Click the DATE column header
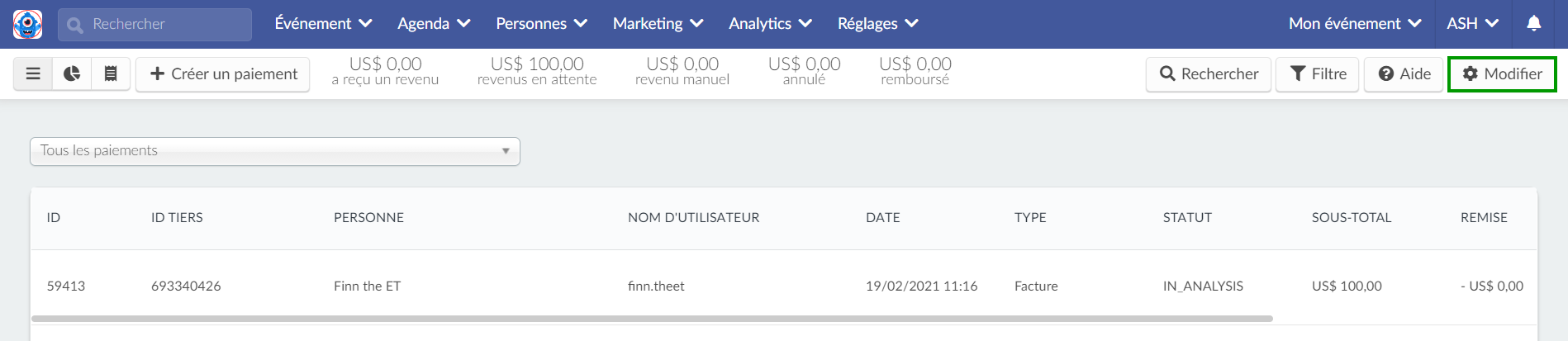This screenshot has height=341, width=1568. pyautogui.click(x=883, y=218)
